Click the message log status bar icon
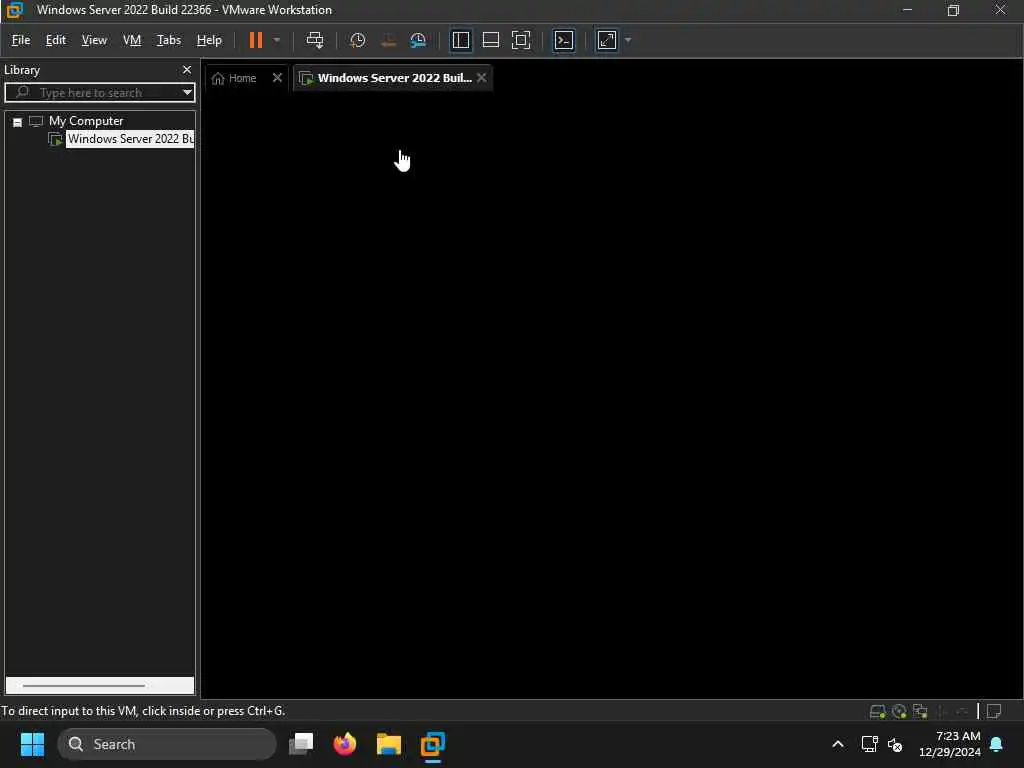 pyautogui.click(x=994, y=711)
